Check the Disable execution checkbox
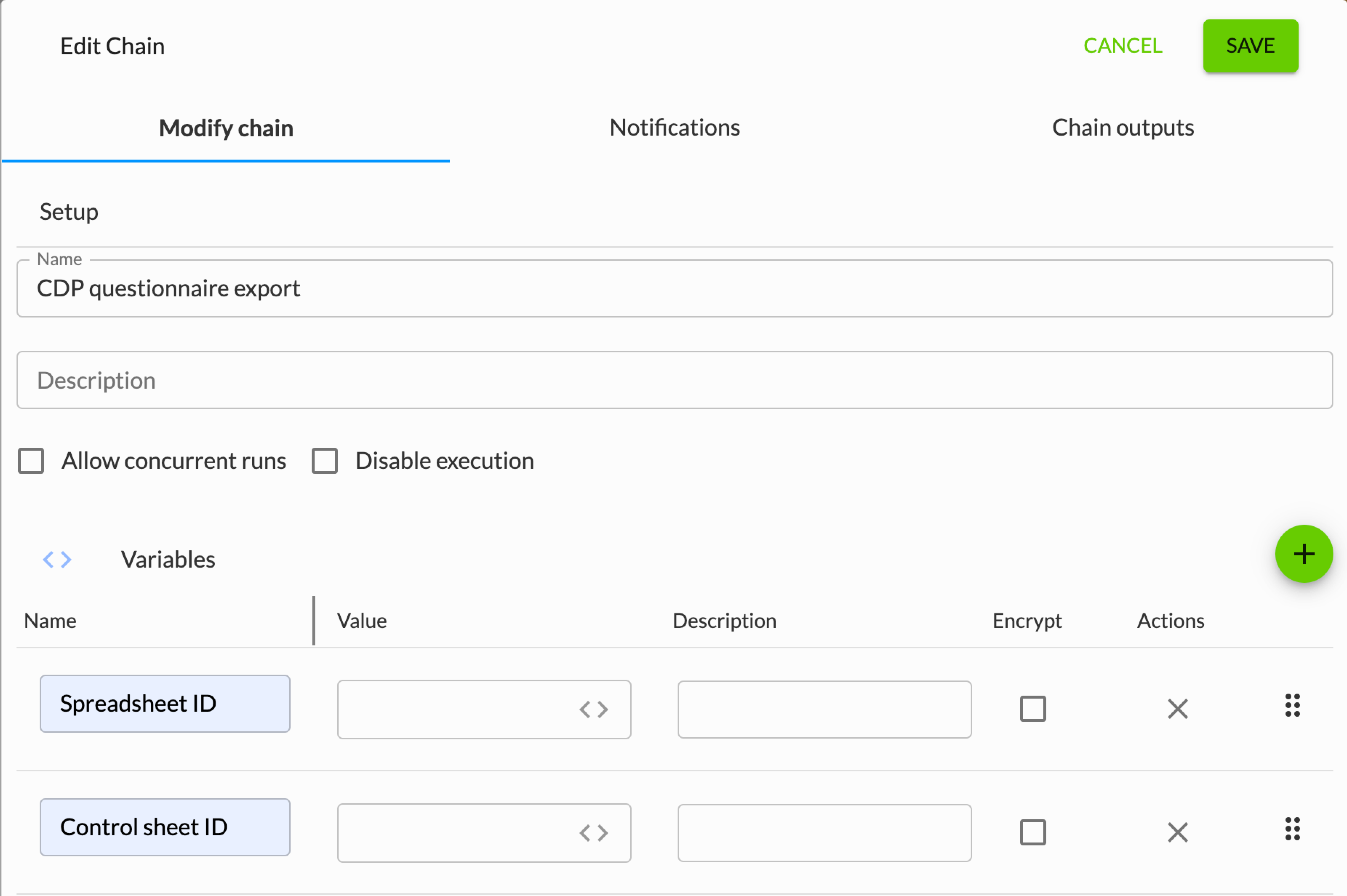This screenshot has height=896, width=1347. point(325,461)
